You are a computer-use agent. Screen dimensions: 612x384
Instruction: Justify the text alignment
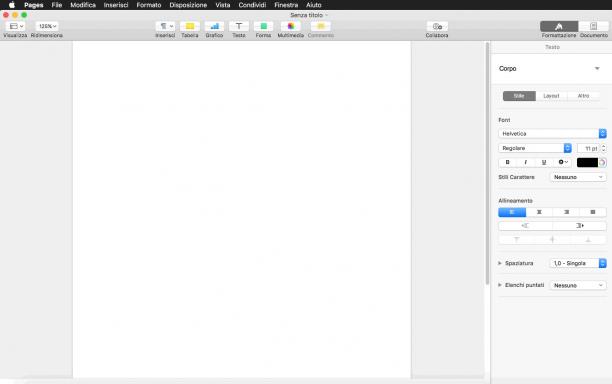pos(593,212)
